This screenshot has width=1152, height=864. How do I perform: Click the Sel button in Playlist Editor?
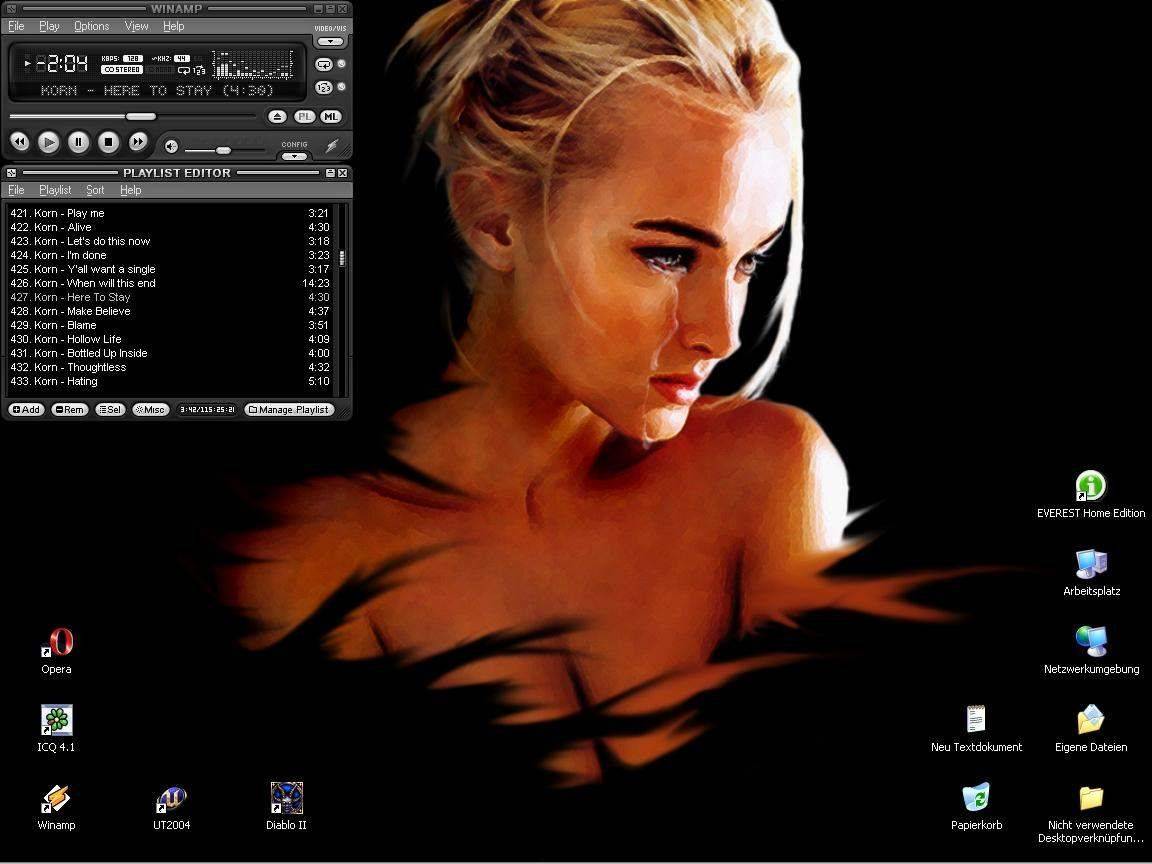click(x=110, y=409)
